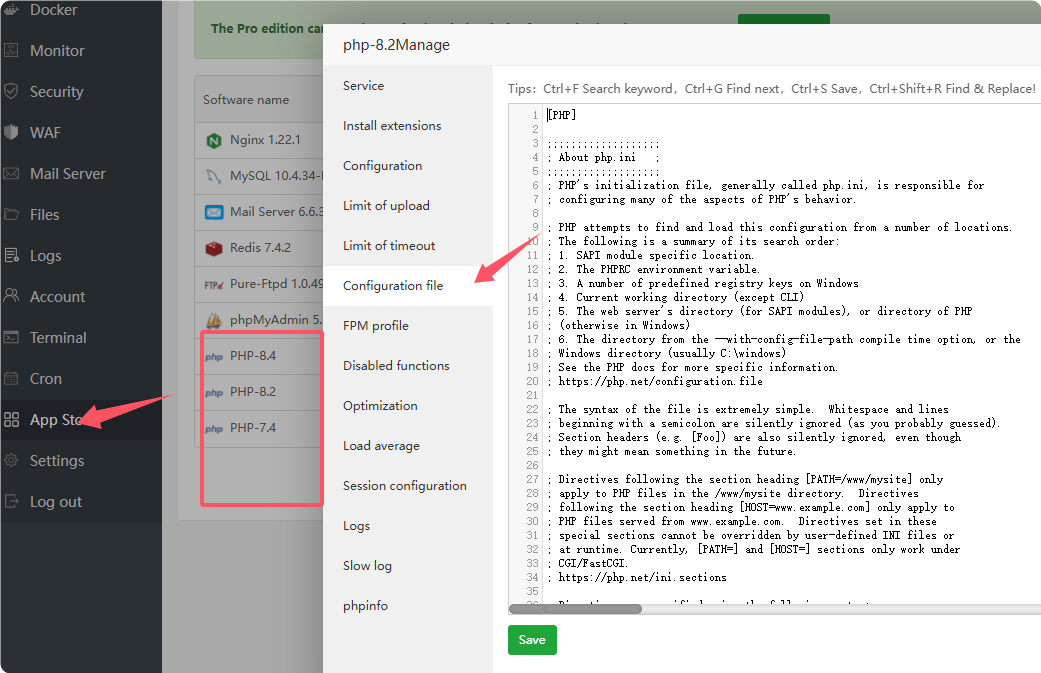Click the PHP-8.2 php logo icon
Viewport: 1041px width, 673px height.
pos(214,393)
